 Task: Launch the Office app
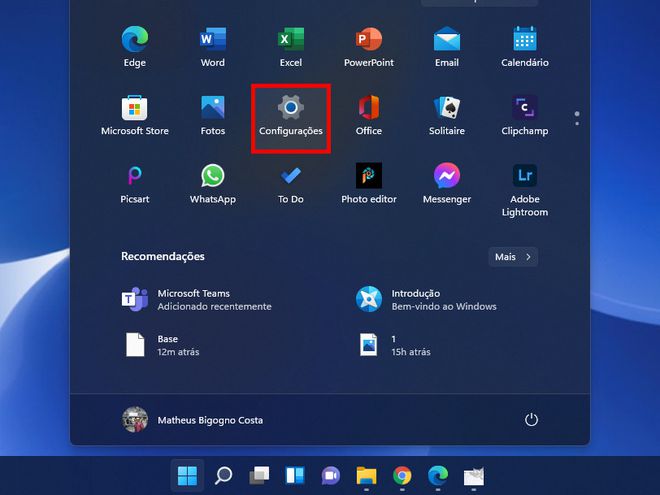(369, 115)
